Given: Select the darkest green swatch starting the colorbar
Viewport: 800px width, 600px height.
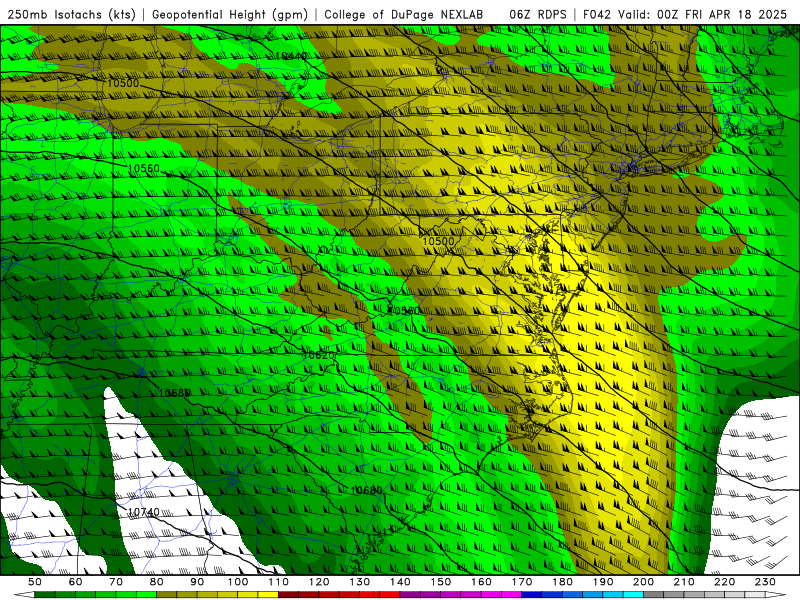Looking at the screenshot, I should (45, 595).
